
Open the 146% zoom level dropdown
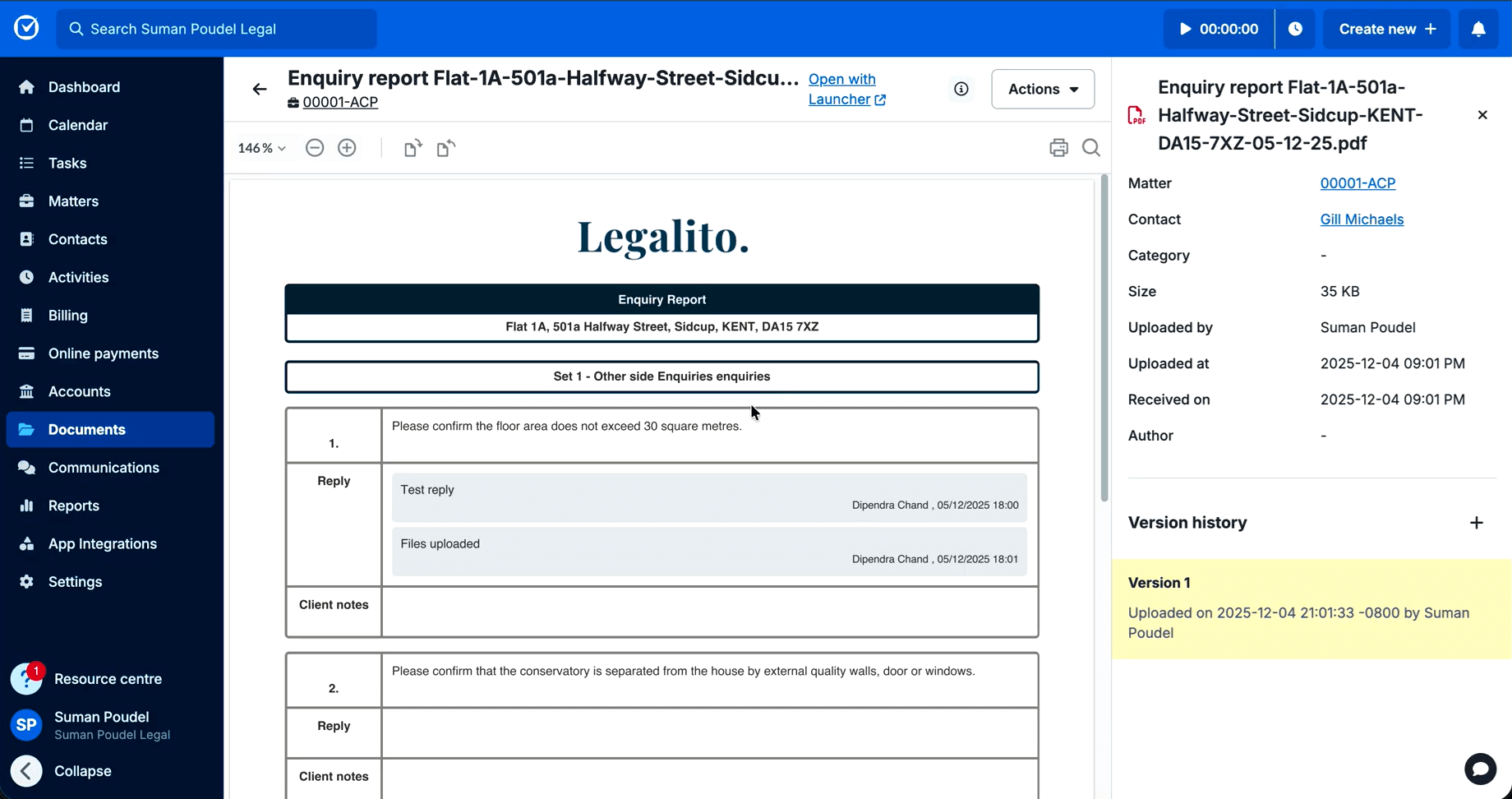tap(261, 148)
